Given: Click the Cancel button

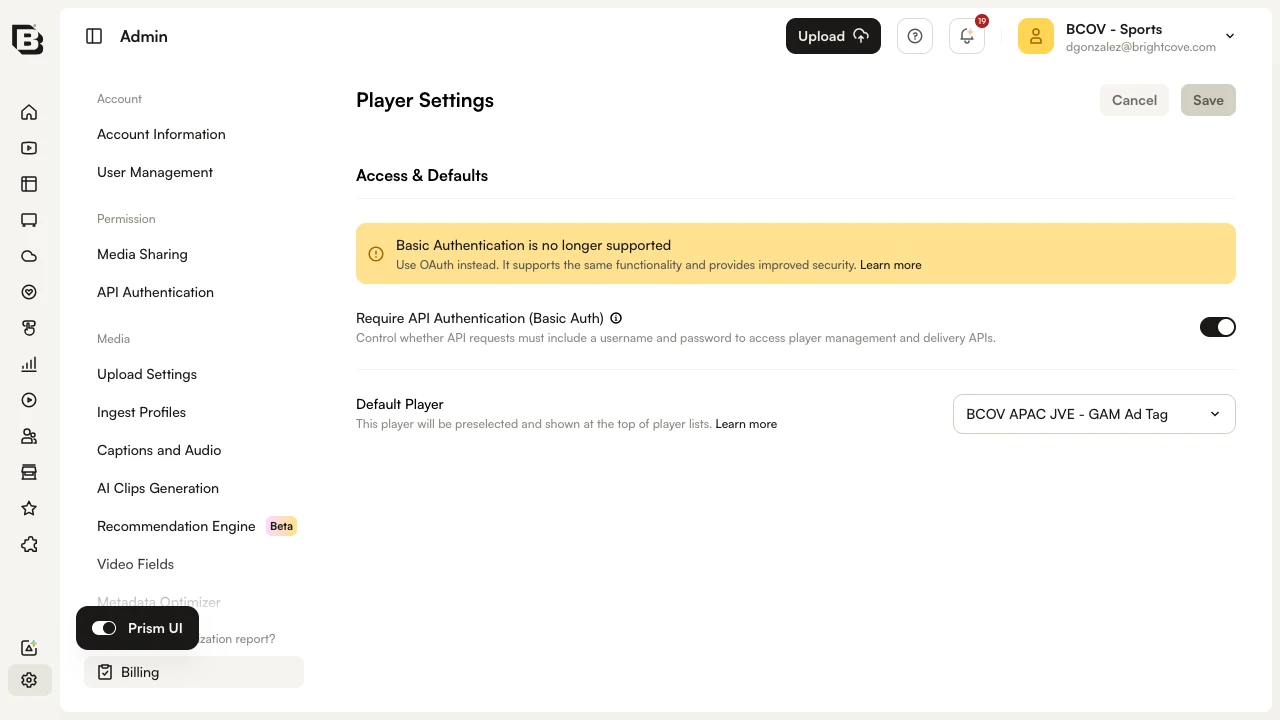Looking at the screenshot, I should click(1134, 100).
